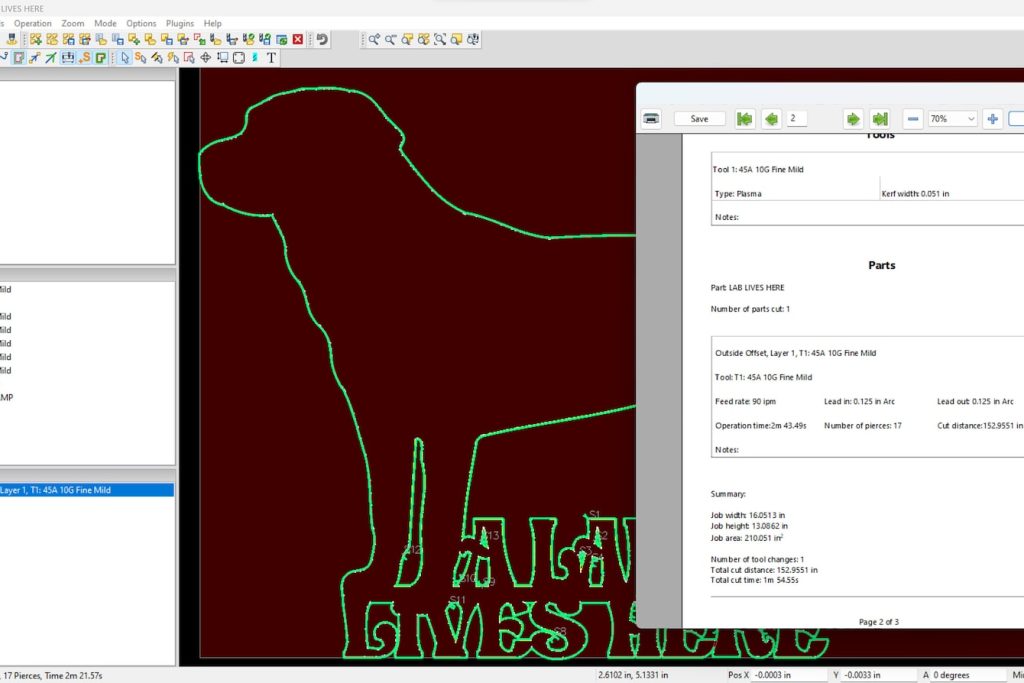Click the Undo arrow in the toolbar

click(x=322, y=40)
